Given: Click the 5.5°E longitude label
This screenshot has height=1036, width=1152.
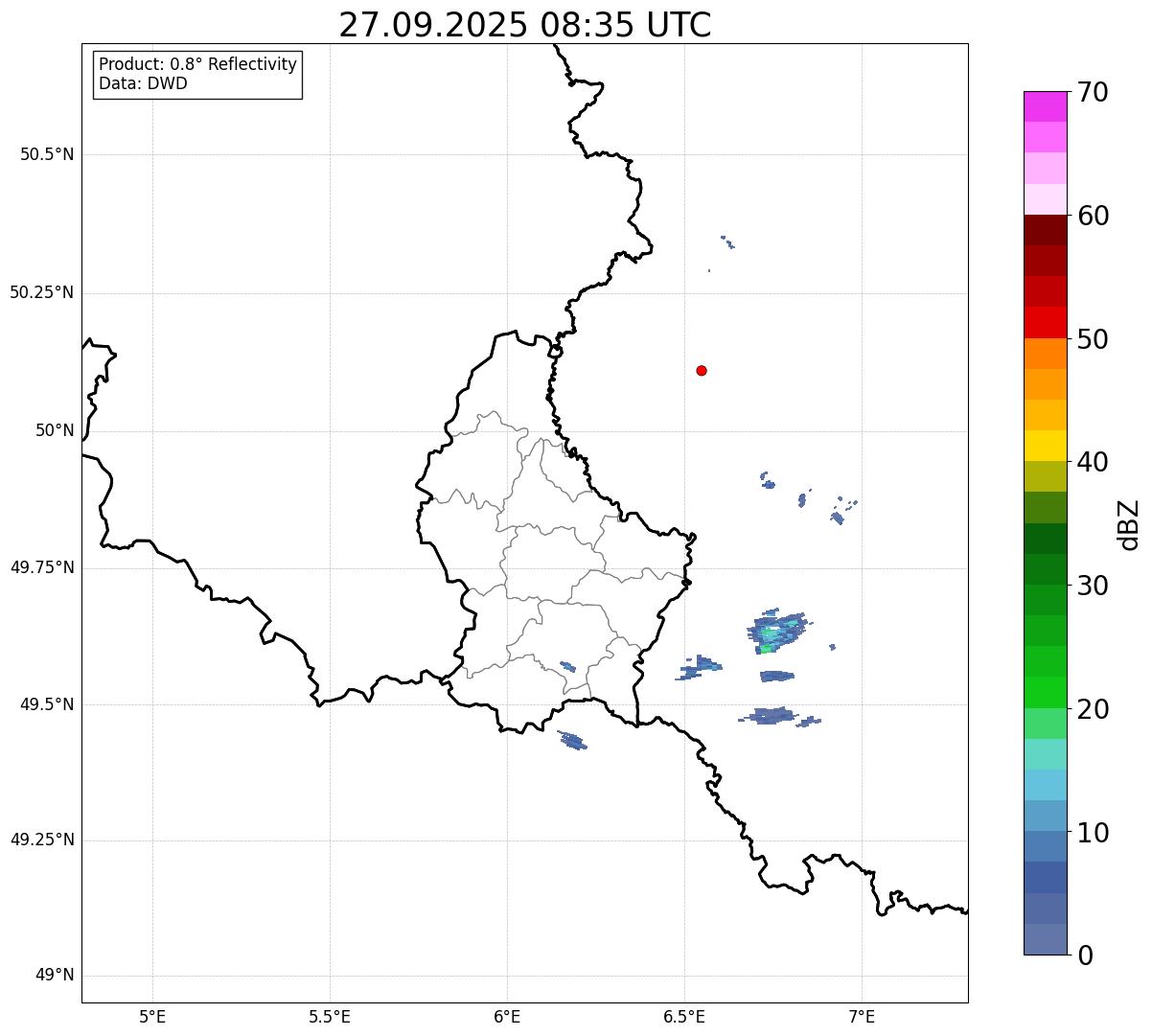Looking at the screenshot, I should point(330,1016).
